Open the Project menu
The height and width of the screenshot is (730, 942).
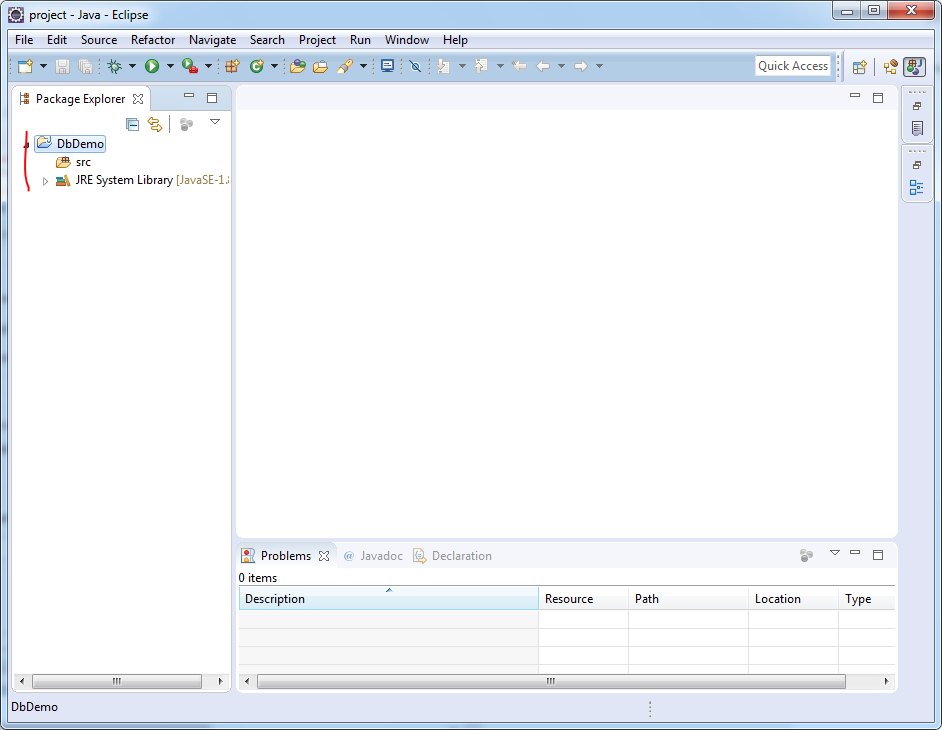coord(317,40)
